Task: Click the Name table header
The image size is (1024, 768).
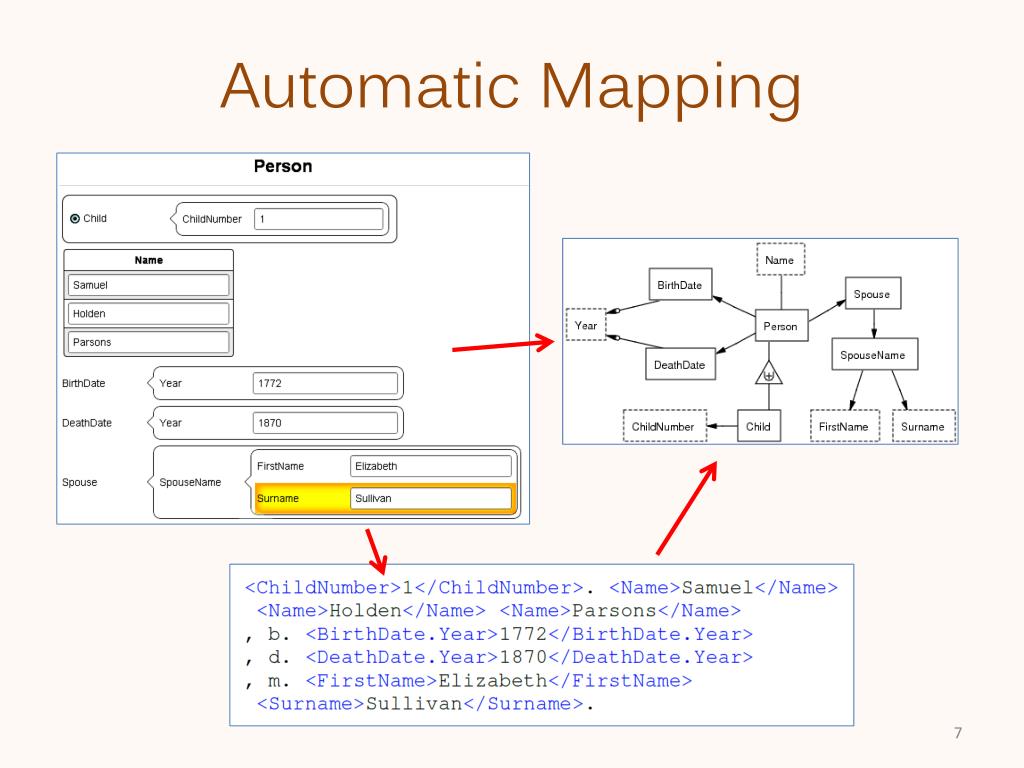Action: pos(148,260)
